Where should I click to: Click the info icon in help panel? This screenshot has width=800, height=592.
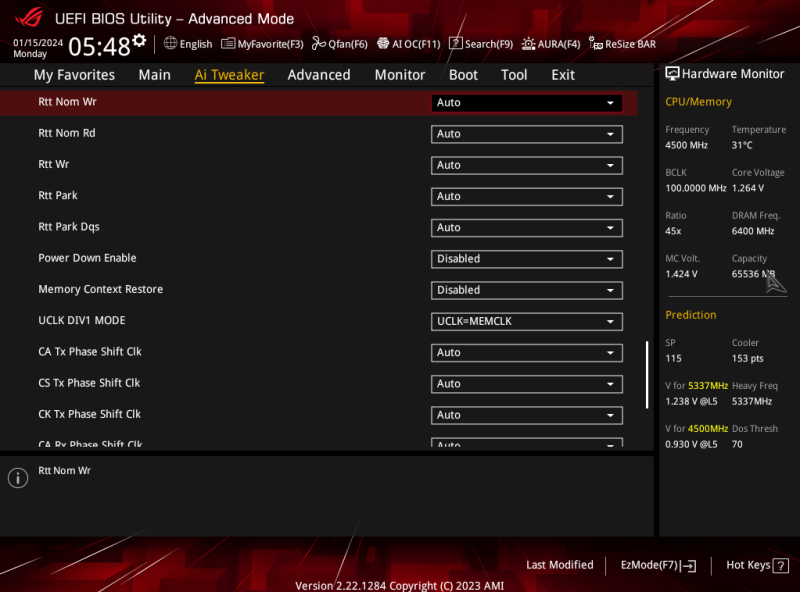pos(18,478)
